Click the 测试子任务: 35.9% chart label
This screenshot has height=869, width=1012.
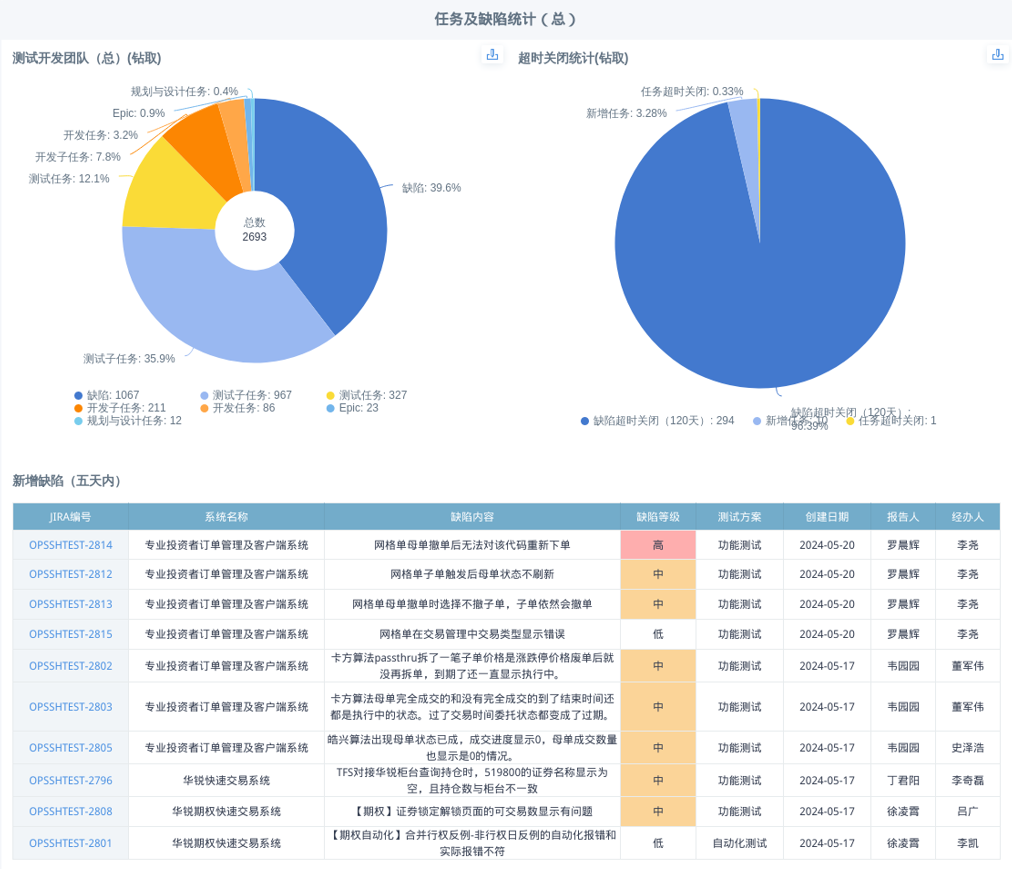(x=129, y=359)
